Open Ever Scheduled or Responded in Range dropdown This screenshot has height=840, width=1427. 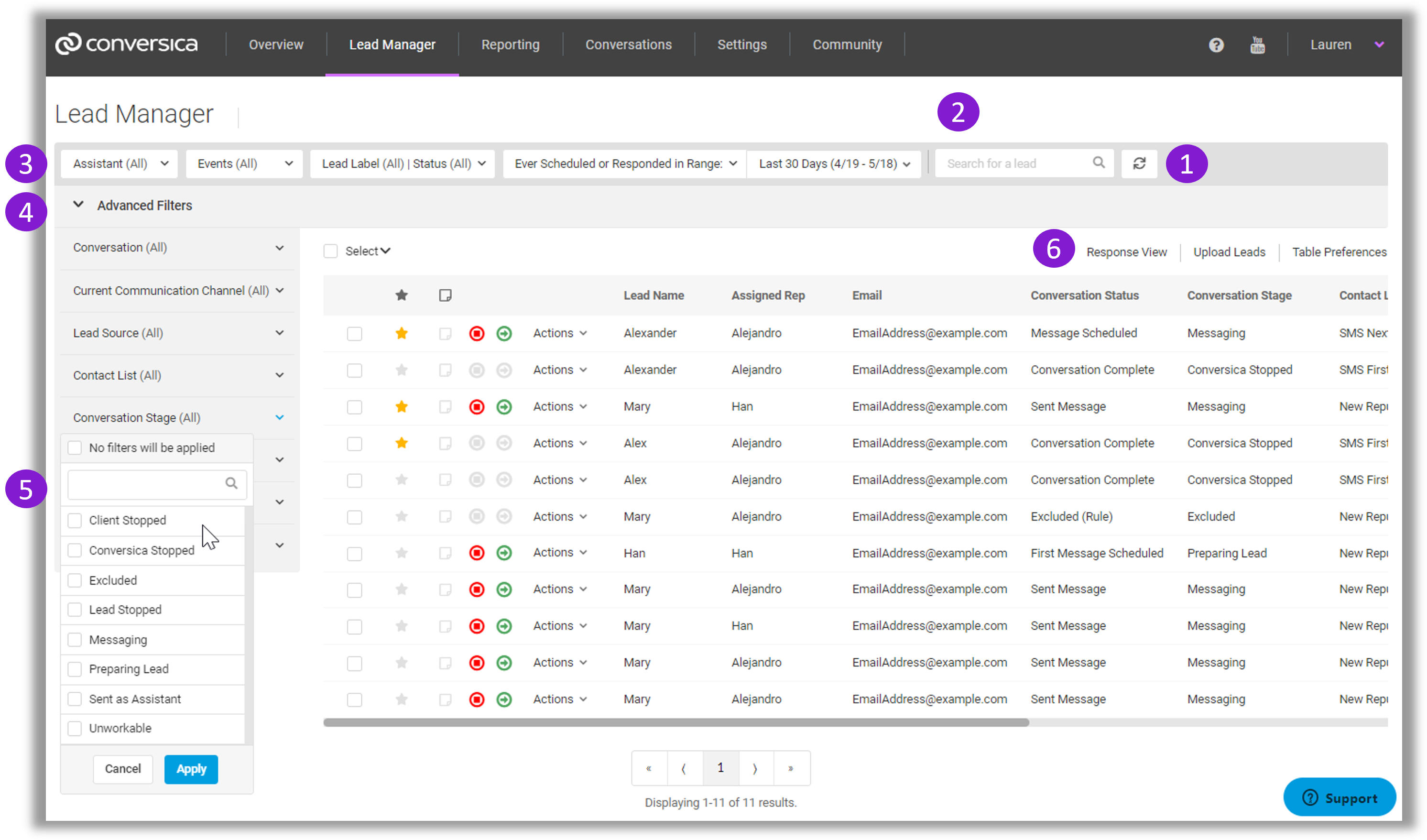[x=625, y=164]
